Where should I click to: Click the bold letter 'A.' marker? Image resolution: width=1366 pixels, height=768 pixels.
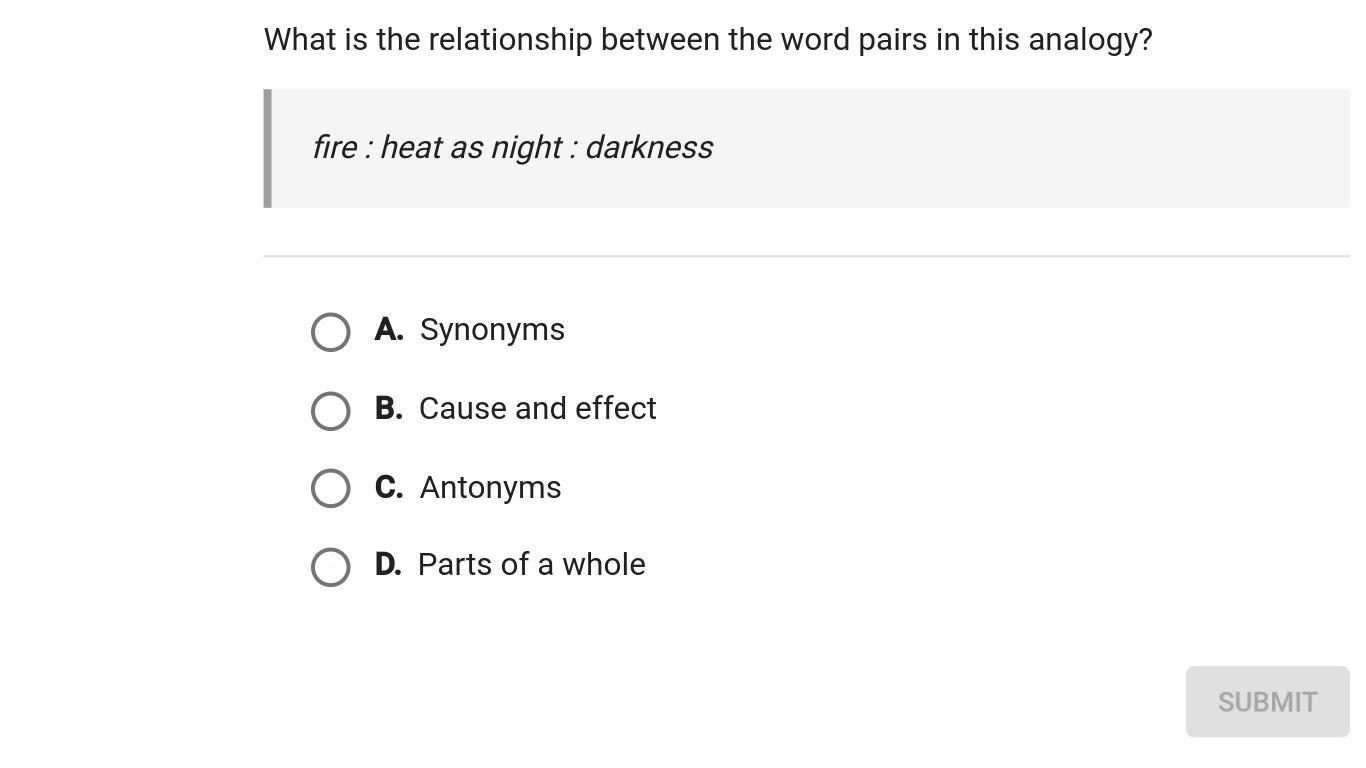[x=389, y=330]
